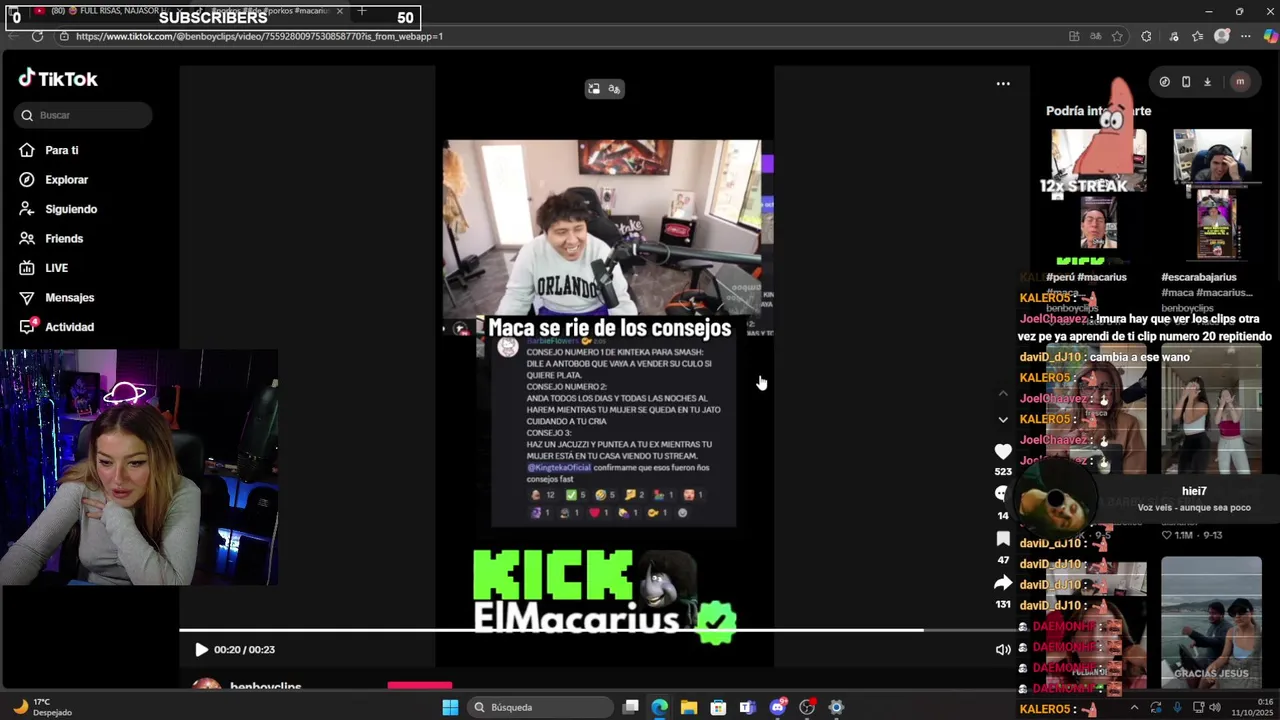Open the Windows Start menu
This screenshot has height=720, width=1280.
pos(450,708)
